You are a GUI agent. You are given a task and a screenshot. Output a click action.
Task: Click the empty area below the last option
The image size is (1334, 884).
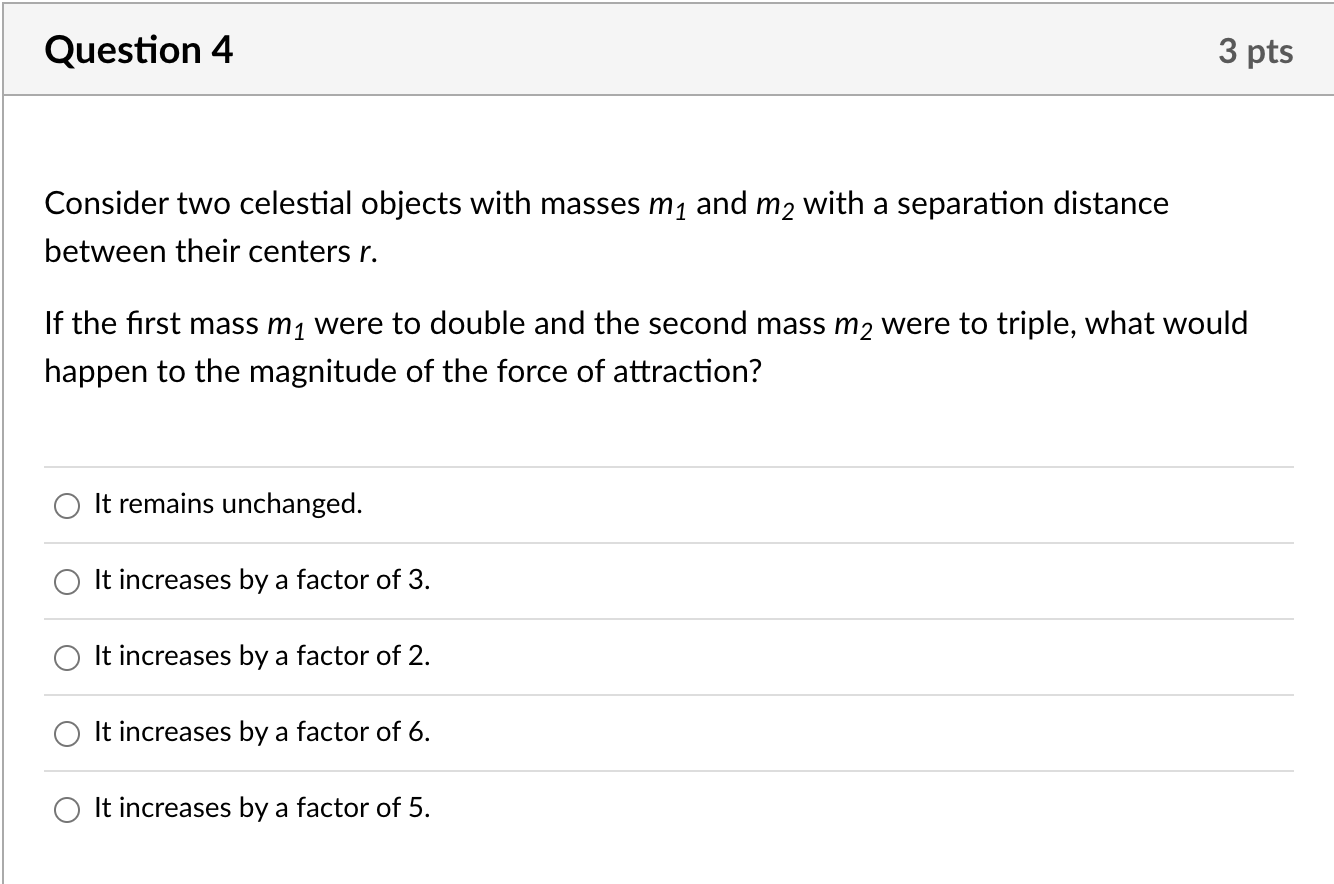click(x=667, y=862)
